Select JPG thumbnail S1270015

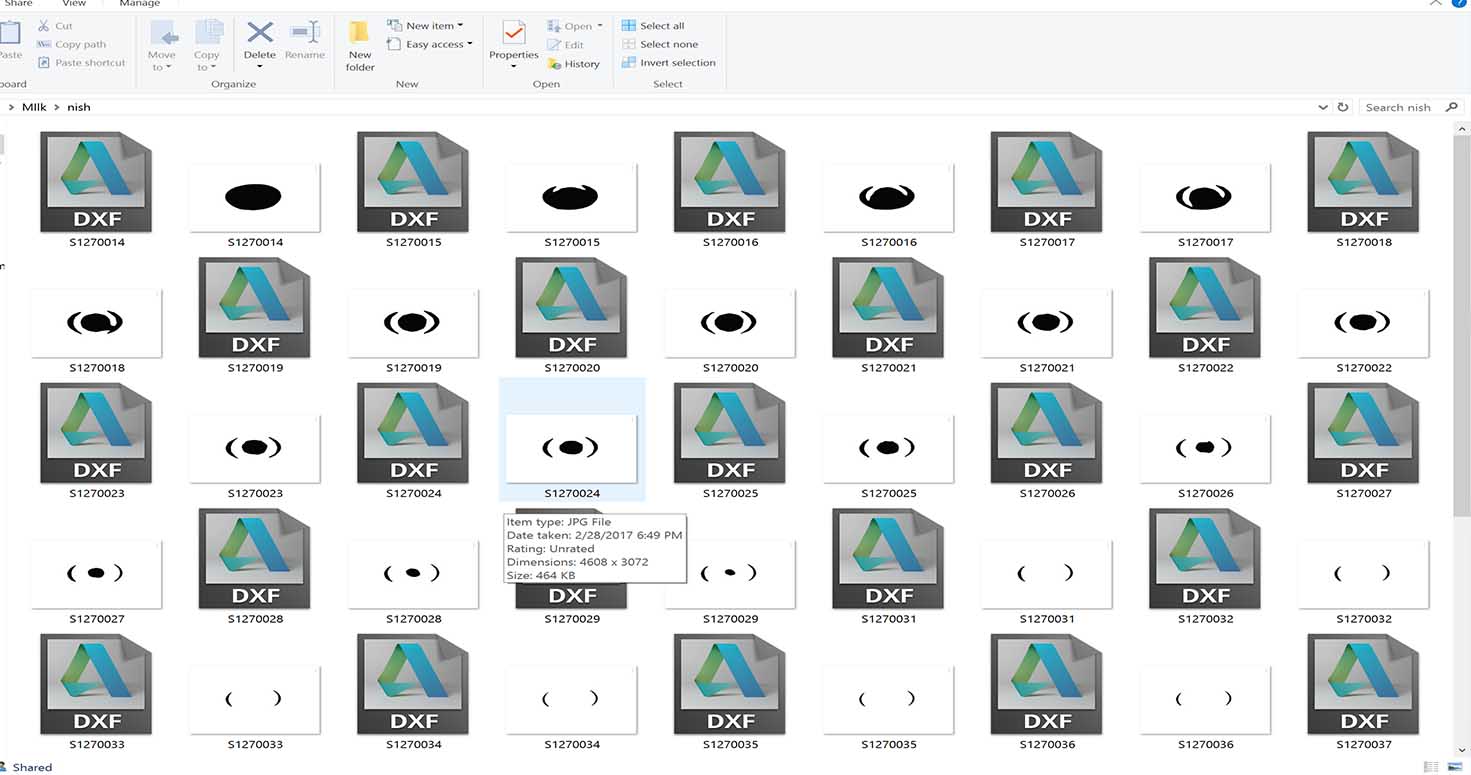point(571,197)
